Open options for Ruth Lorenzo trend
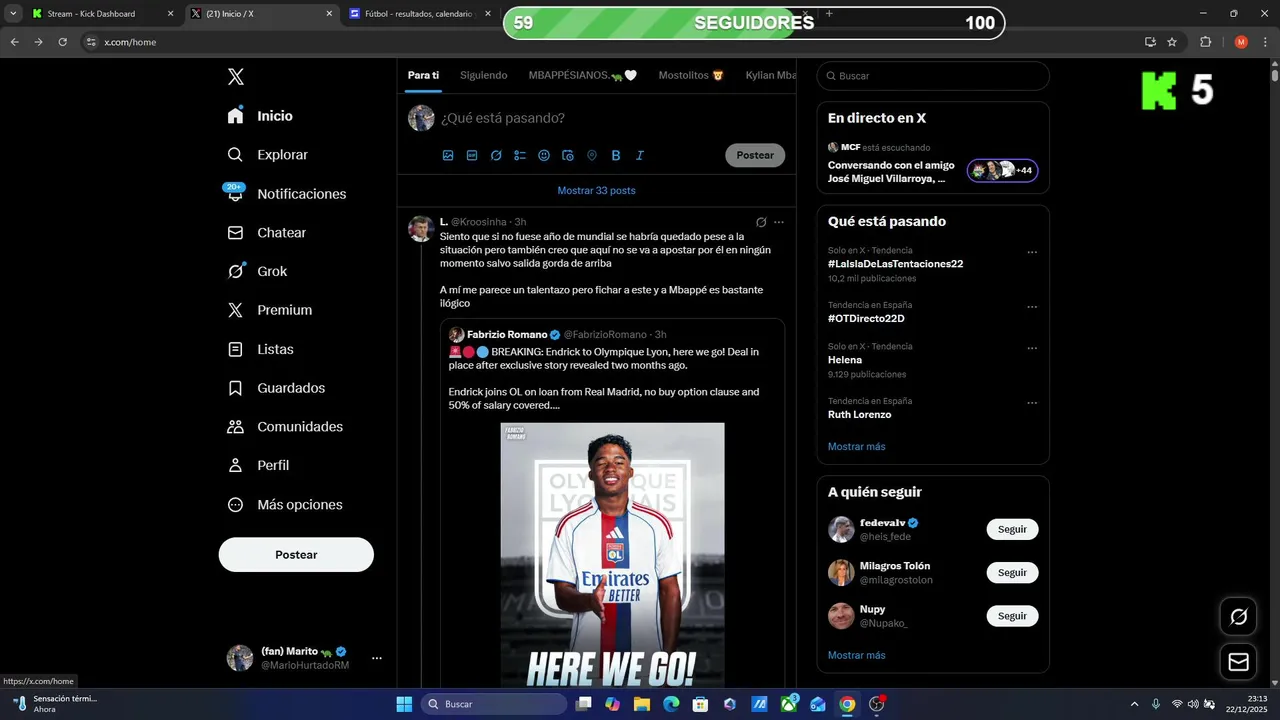1280x720 pixels. pyautogui.click(x=1032, y=403)
